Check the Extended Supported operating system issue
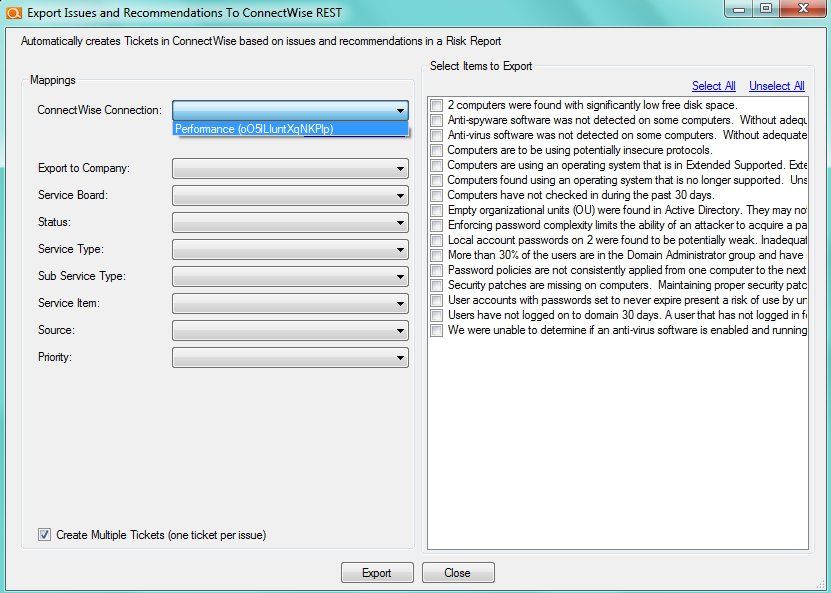Image resolution: width=831 pixels, height=593 pixels. pyautogui.click(x=436, y=165)
